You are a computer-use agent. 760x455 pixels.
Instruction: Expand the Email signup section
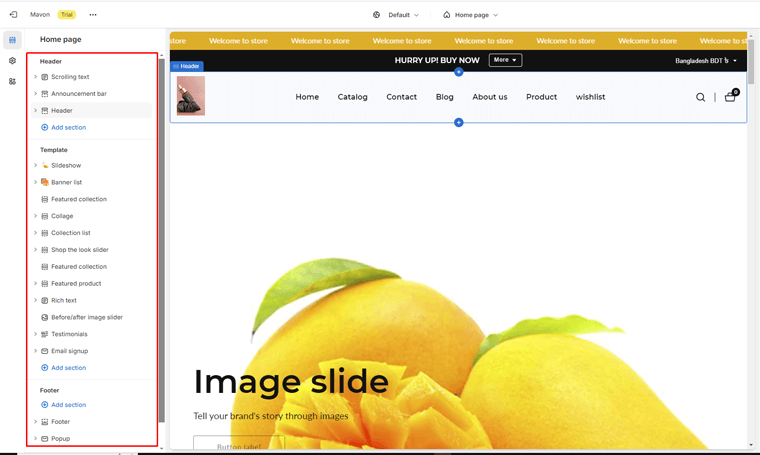[x=35, y=351]
